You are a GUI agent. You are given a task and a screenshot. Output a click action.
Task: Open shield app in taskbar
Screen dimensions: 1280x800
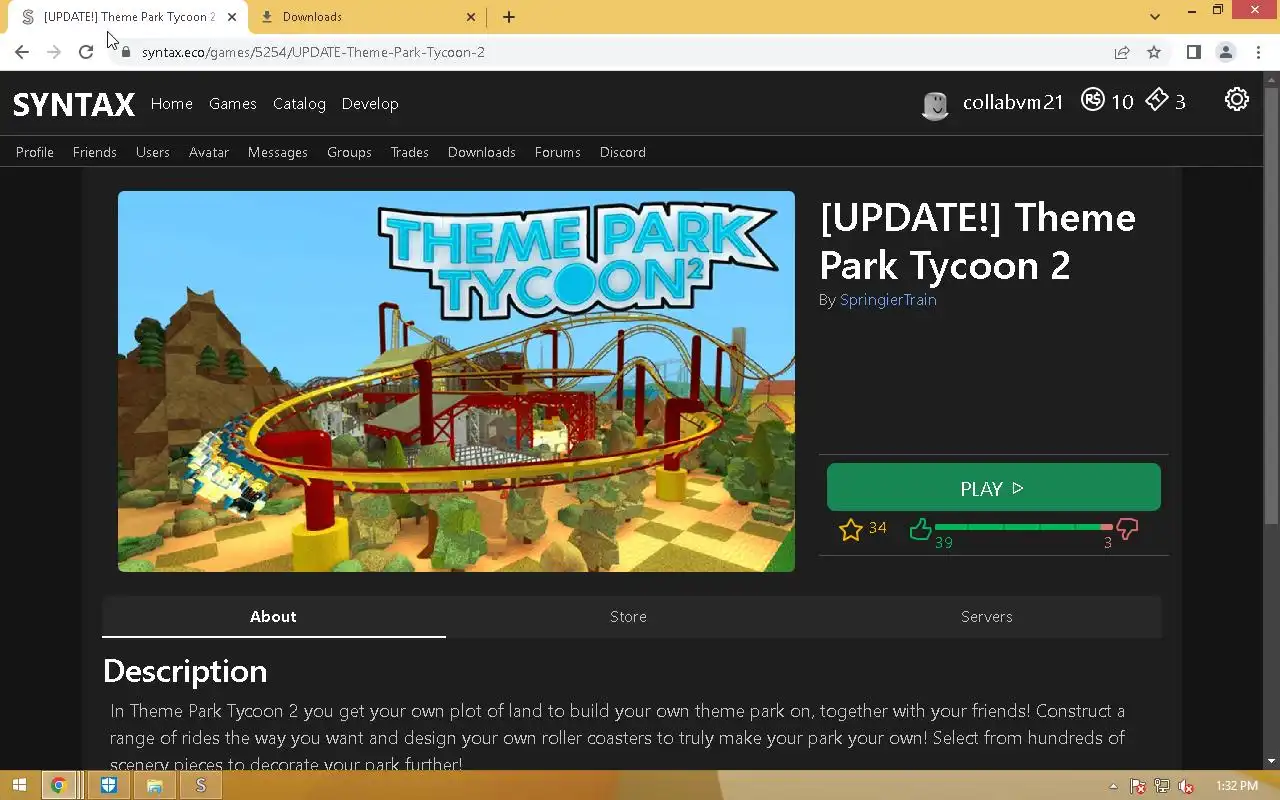pyautogui.click(x=108, y=786)
